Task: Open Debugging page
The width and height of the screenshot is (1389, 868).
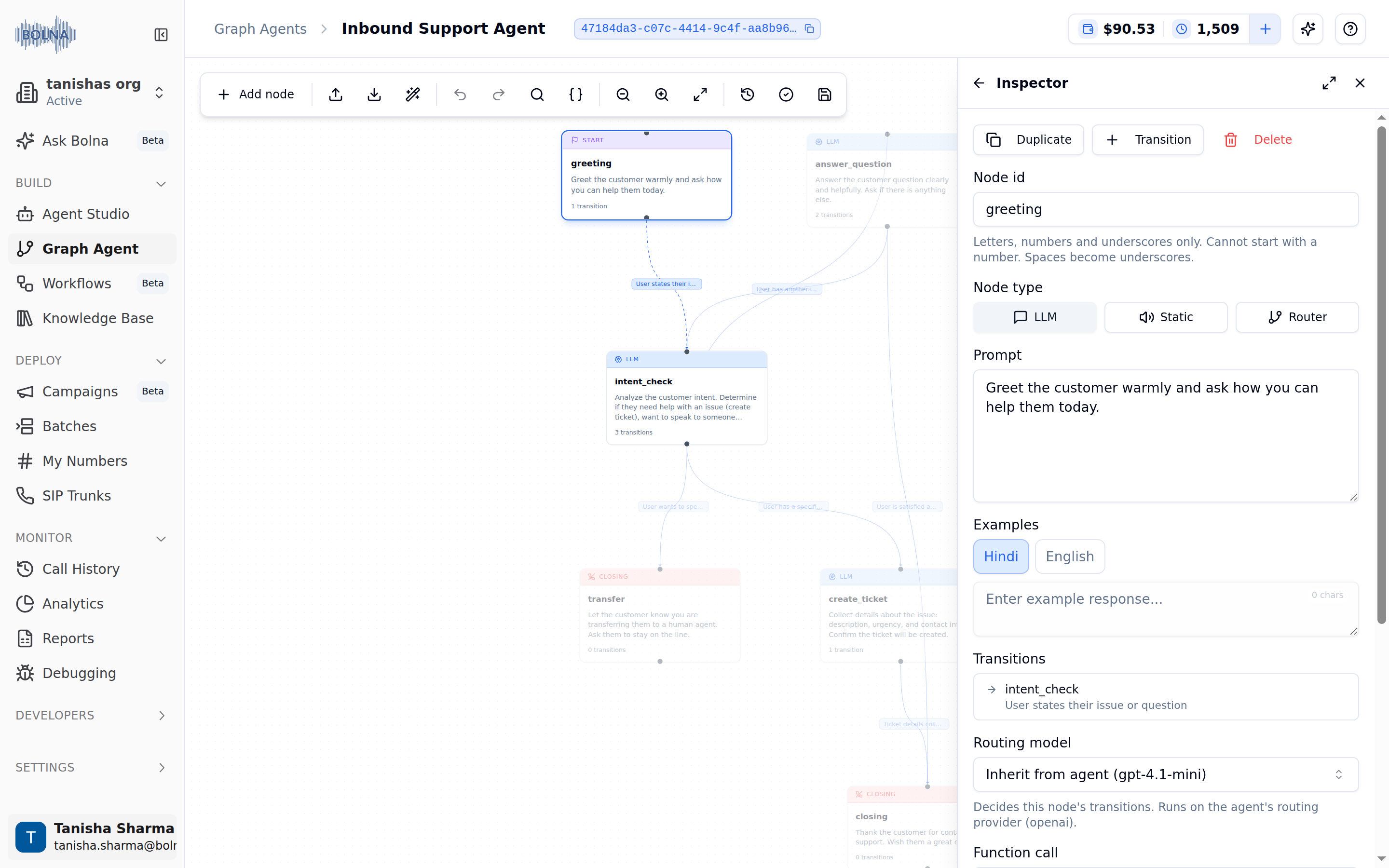Action: (92, 673)
